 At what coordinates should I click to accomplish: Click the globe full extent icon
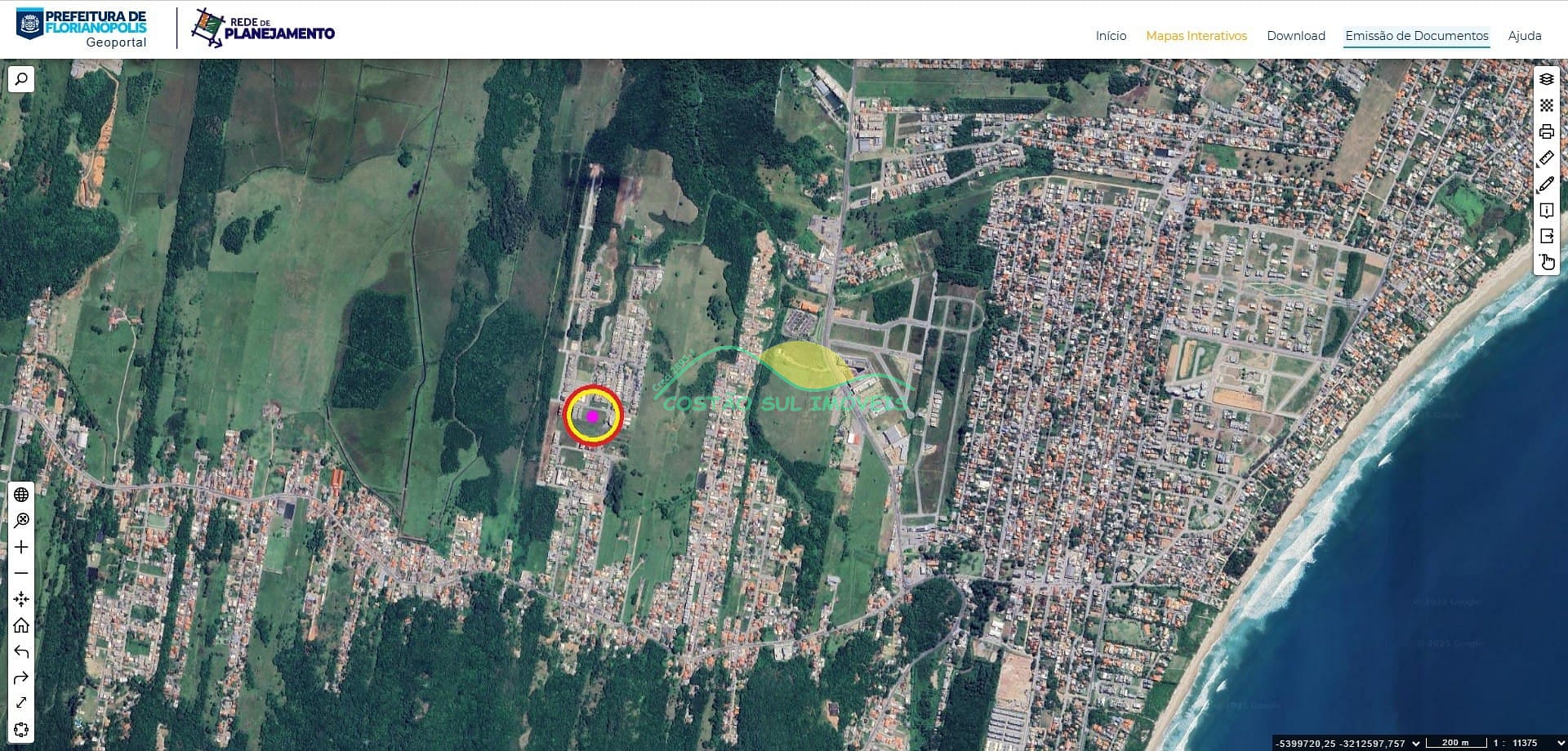pos(21,495)
